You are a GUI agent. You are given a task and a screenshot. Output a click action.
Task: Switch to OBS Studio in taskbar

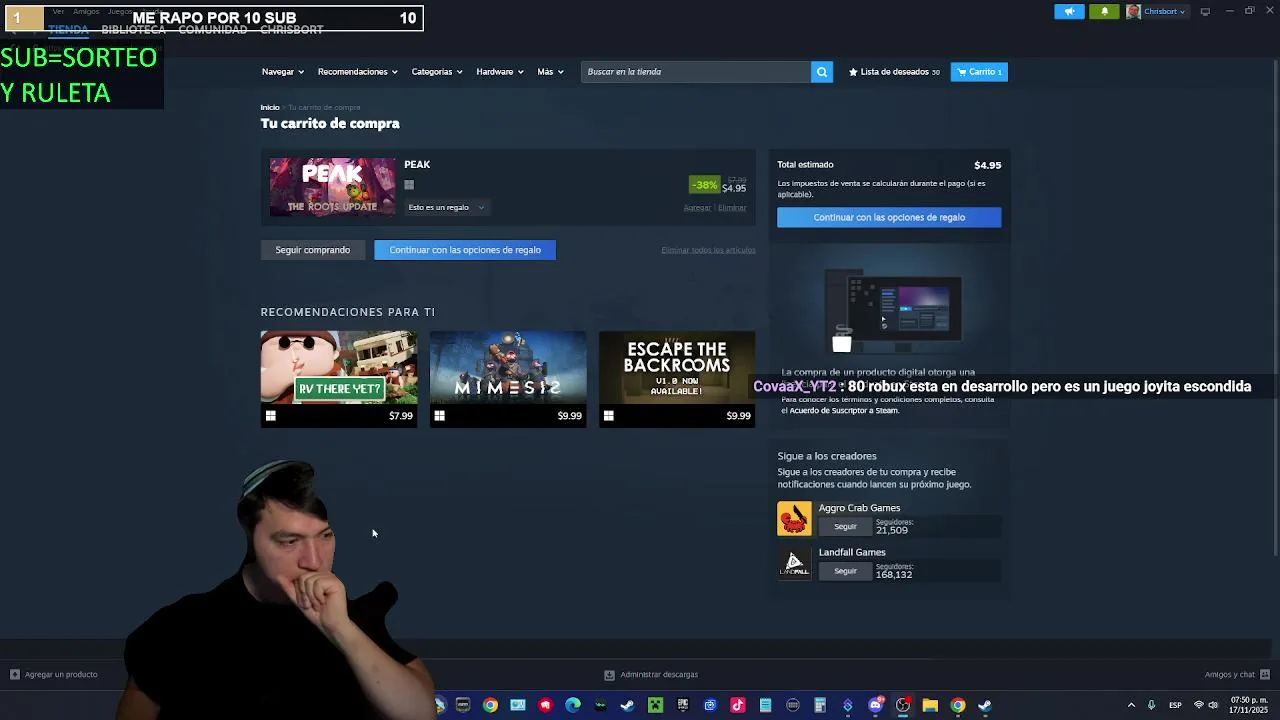903,705
